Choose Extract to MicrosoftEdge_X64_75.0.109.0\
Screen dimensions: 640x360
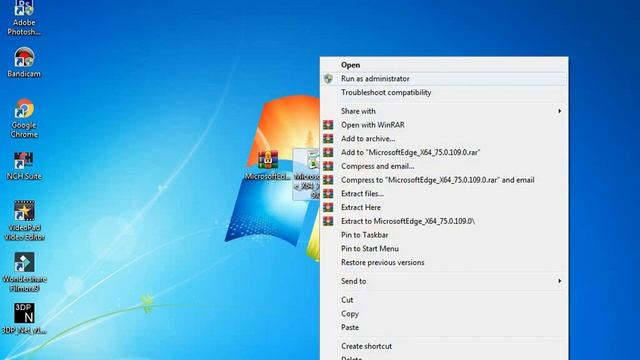point(444,221)
